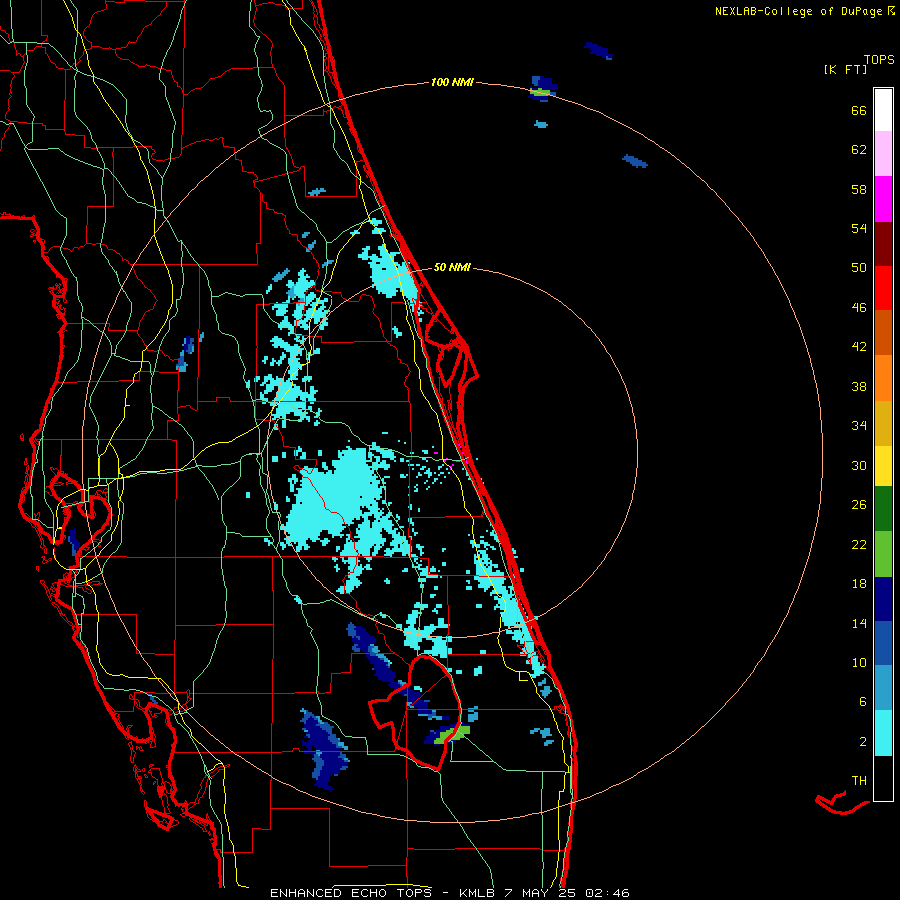Click the dark red (maroon) scale swatch
This screenshot has height=900, width=900.
[x=883, y=243]
